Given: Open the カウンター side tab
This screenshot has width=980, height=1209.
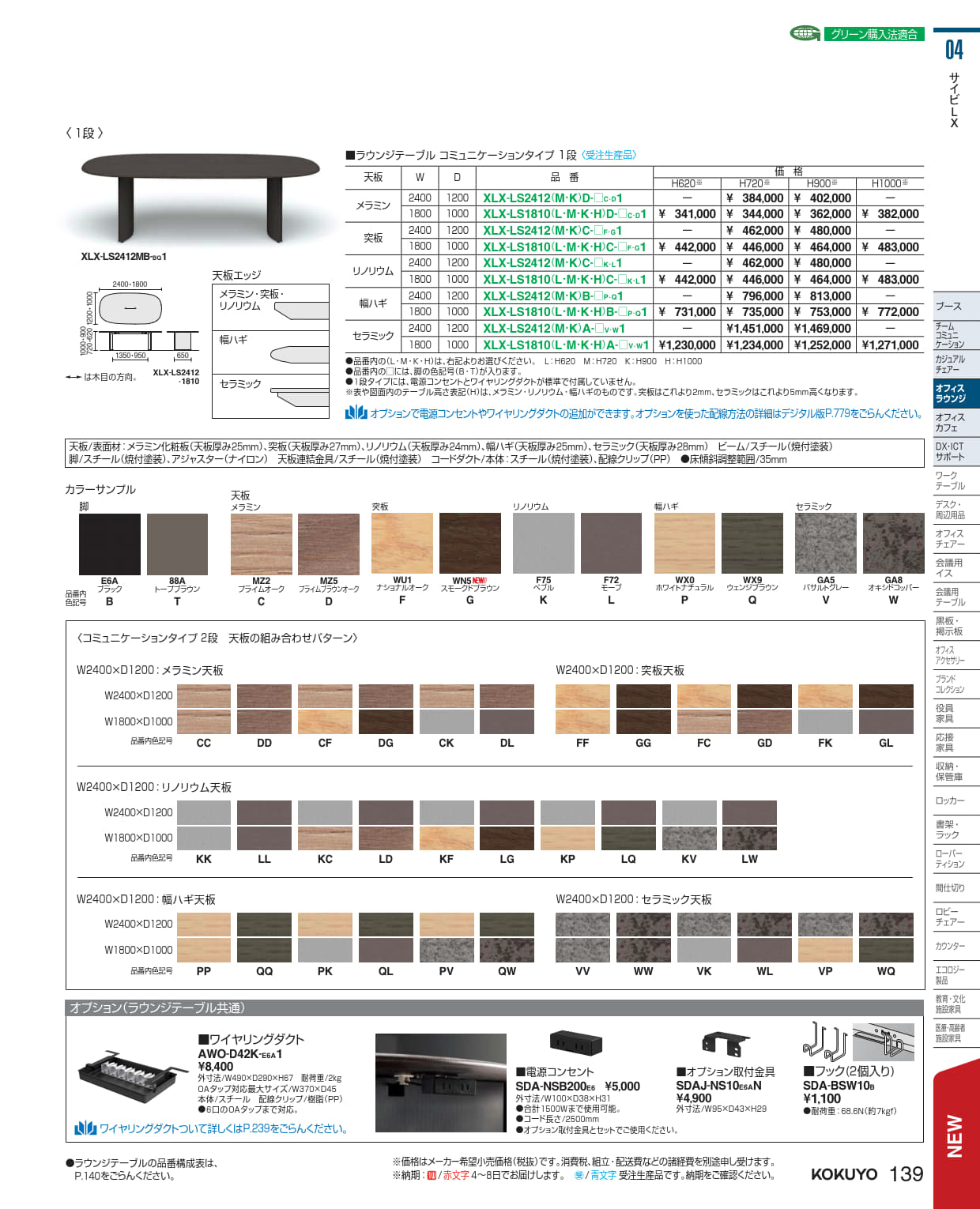Looking at the screenshot, I should tap(956, 947).
